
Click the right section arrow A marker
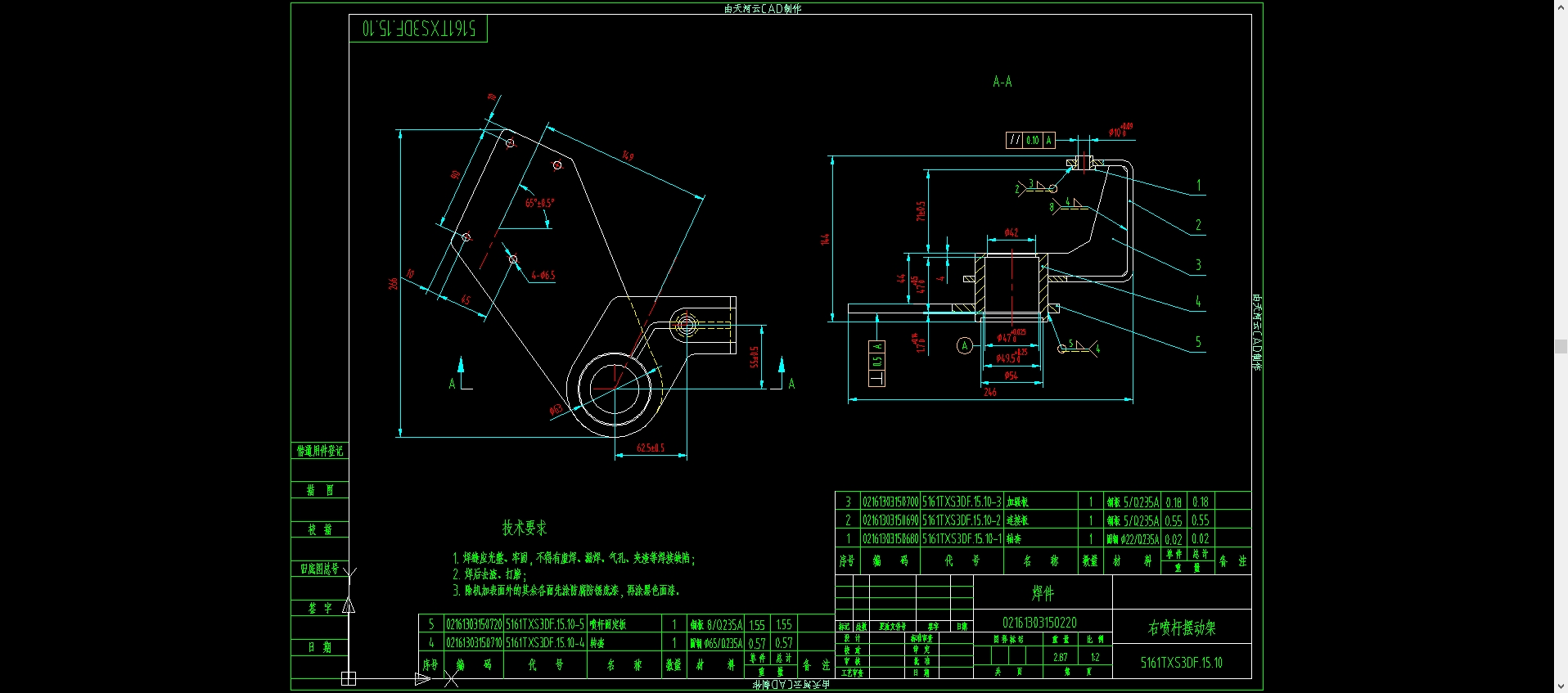pos(784,374)
